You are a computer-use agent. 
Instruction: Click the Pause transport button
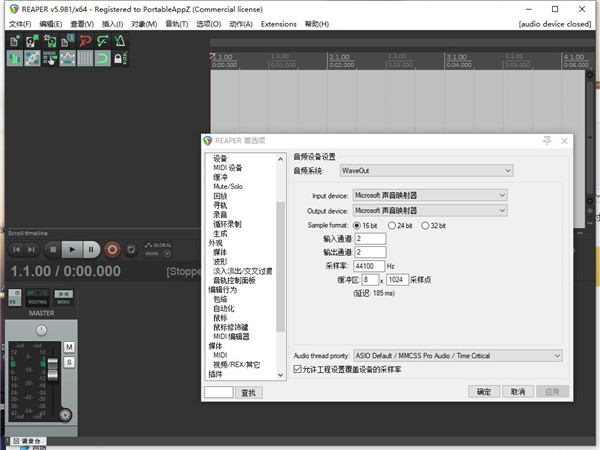click(x=91, y=250)
